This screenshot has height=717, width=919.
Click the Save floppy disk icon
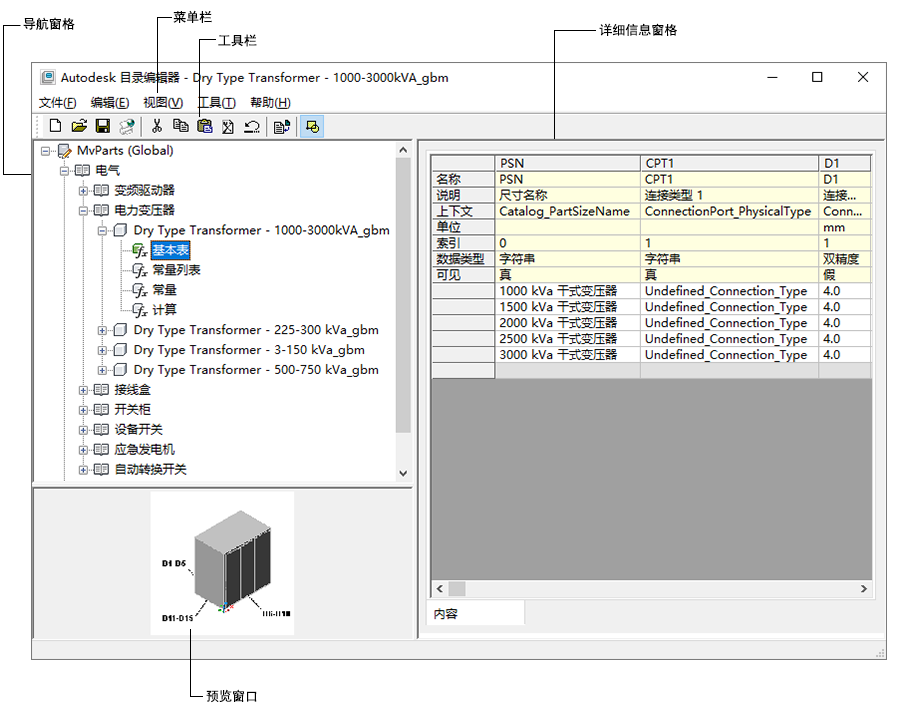tap(103, 126)
